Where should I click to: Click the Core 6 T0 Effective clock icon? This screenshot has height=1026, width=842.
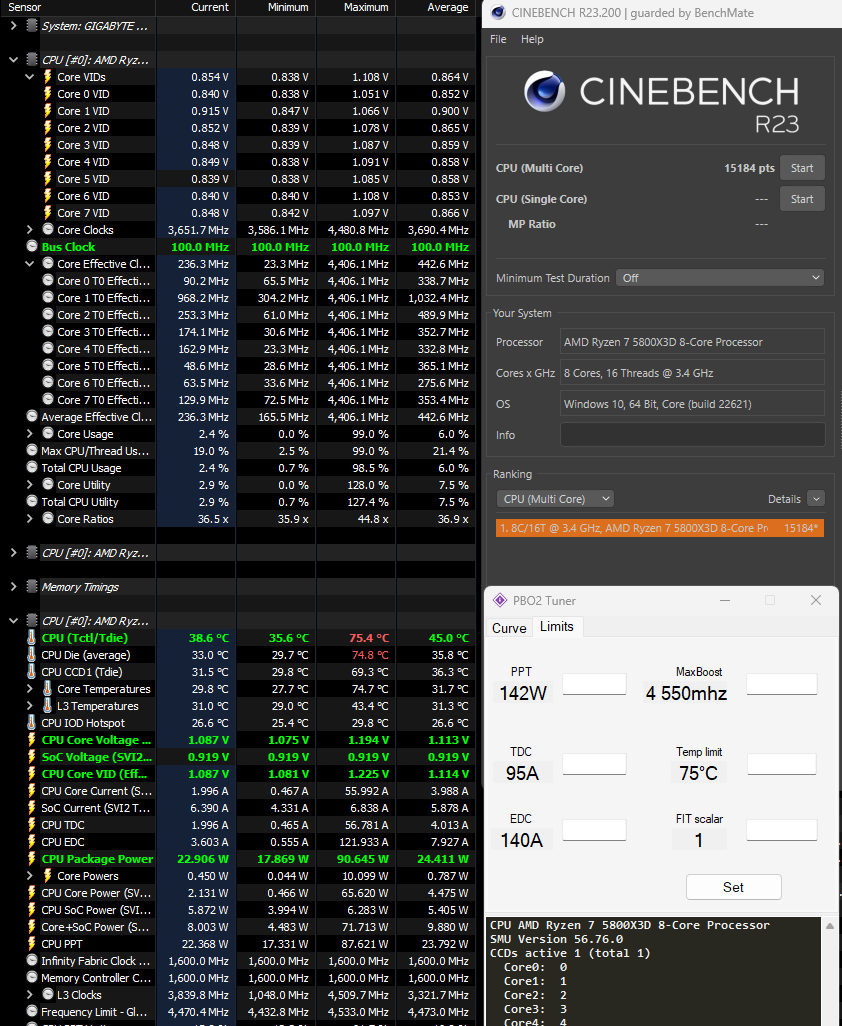tap(48, 382)
